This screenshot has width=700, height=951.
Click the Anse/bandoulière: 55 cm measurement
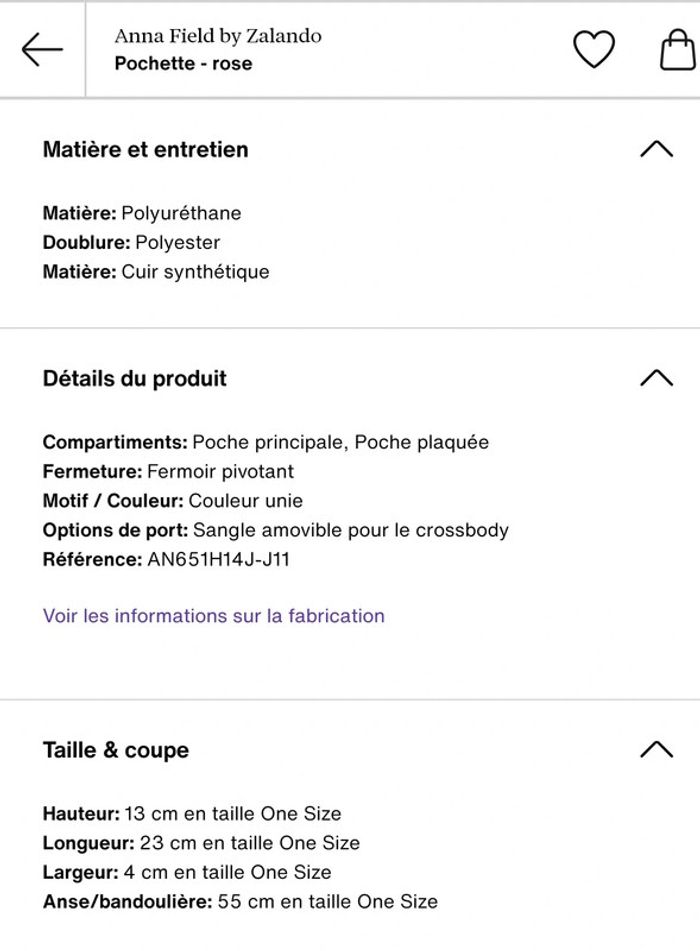pyautogui.click(x=239, y=901)
